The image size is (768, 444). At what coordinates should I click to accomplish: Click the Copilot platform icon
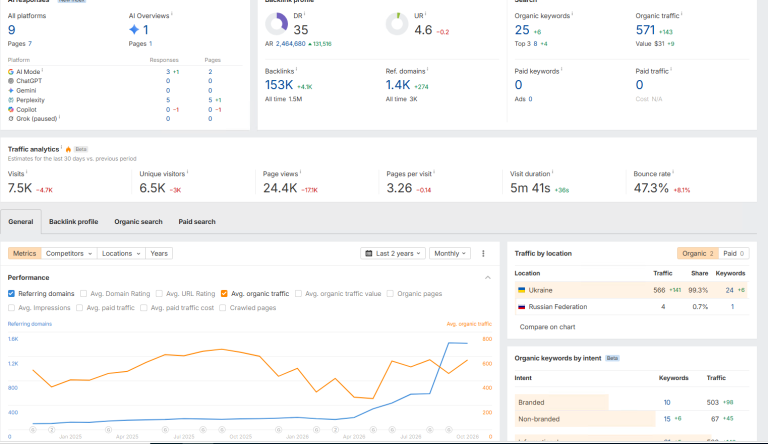(x=11, y=109)
